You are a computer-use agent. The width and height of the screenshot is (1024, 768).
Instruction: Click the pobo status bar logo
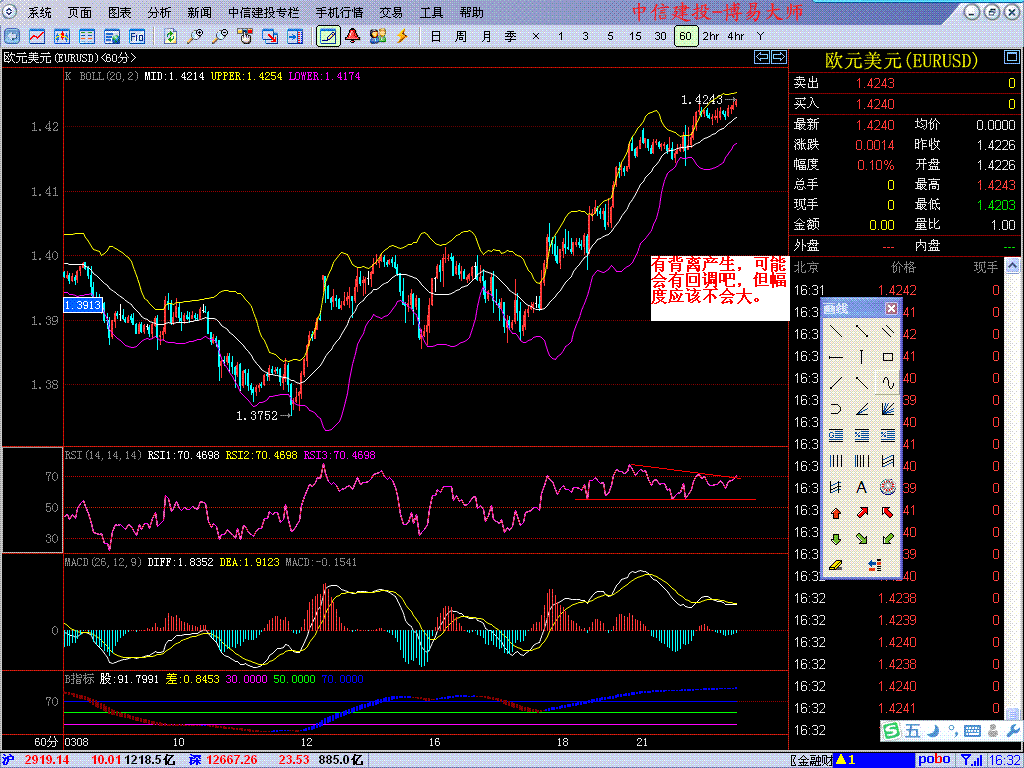pos(935,760)
